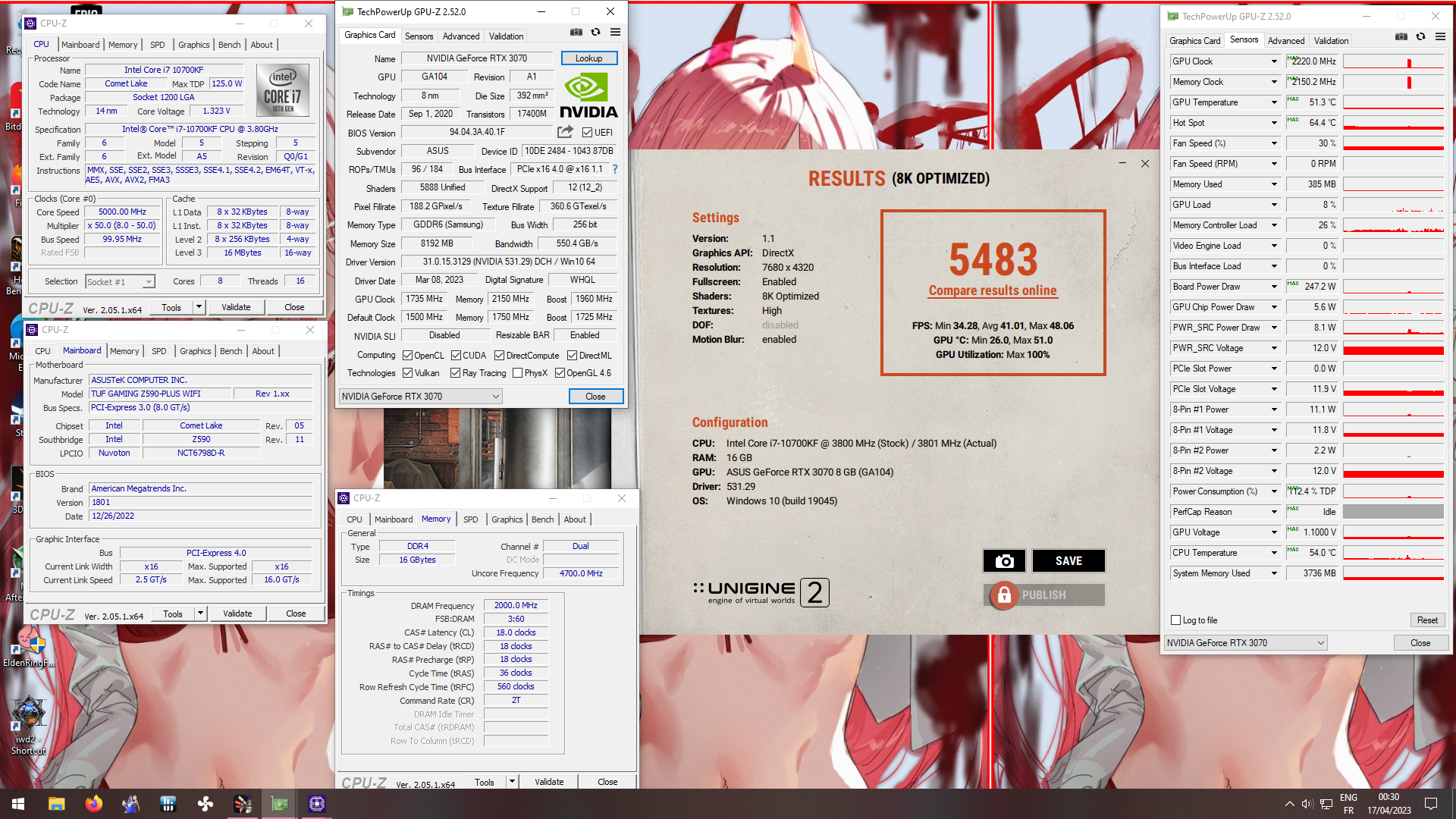Viewport: 1456px width, 819px height.
Task: Take Superposition results screenshot with camera button
Action: click(1004, 560)
